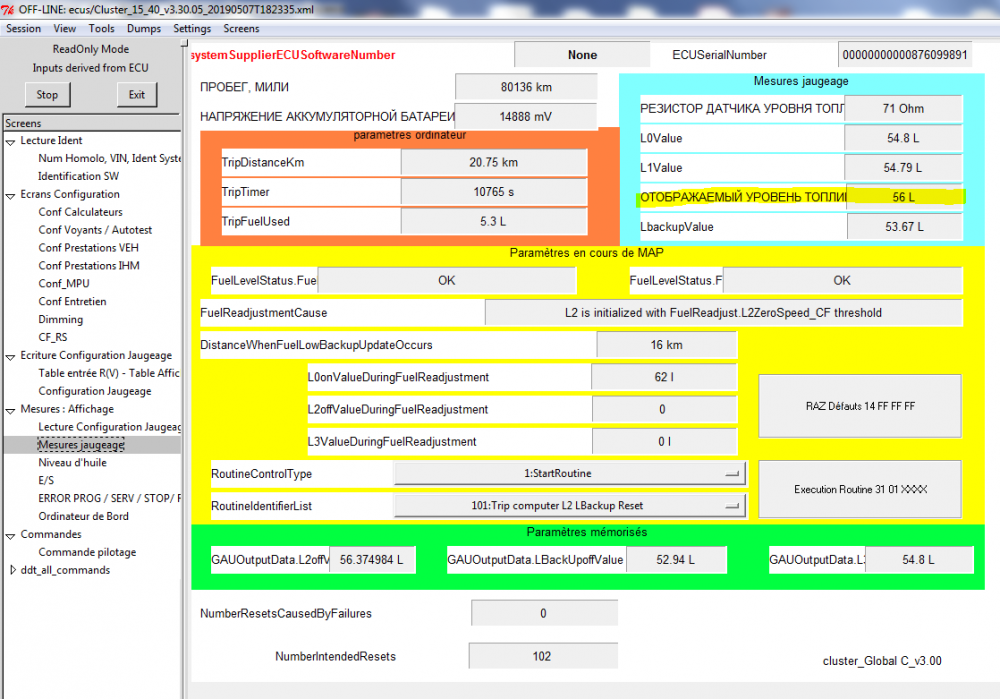This screenshot has width=1000, height=699.
Task: Collapse the Commandes tree node
Action: coord(10,535)
